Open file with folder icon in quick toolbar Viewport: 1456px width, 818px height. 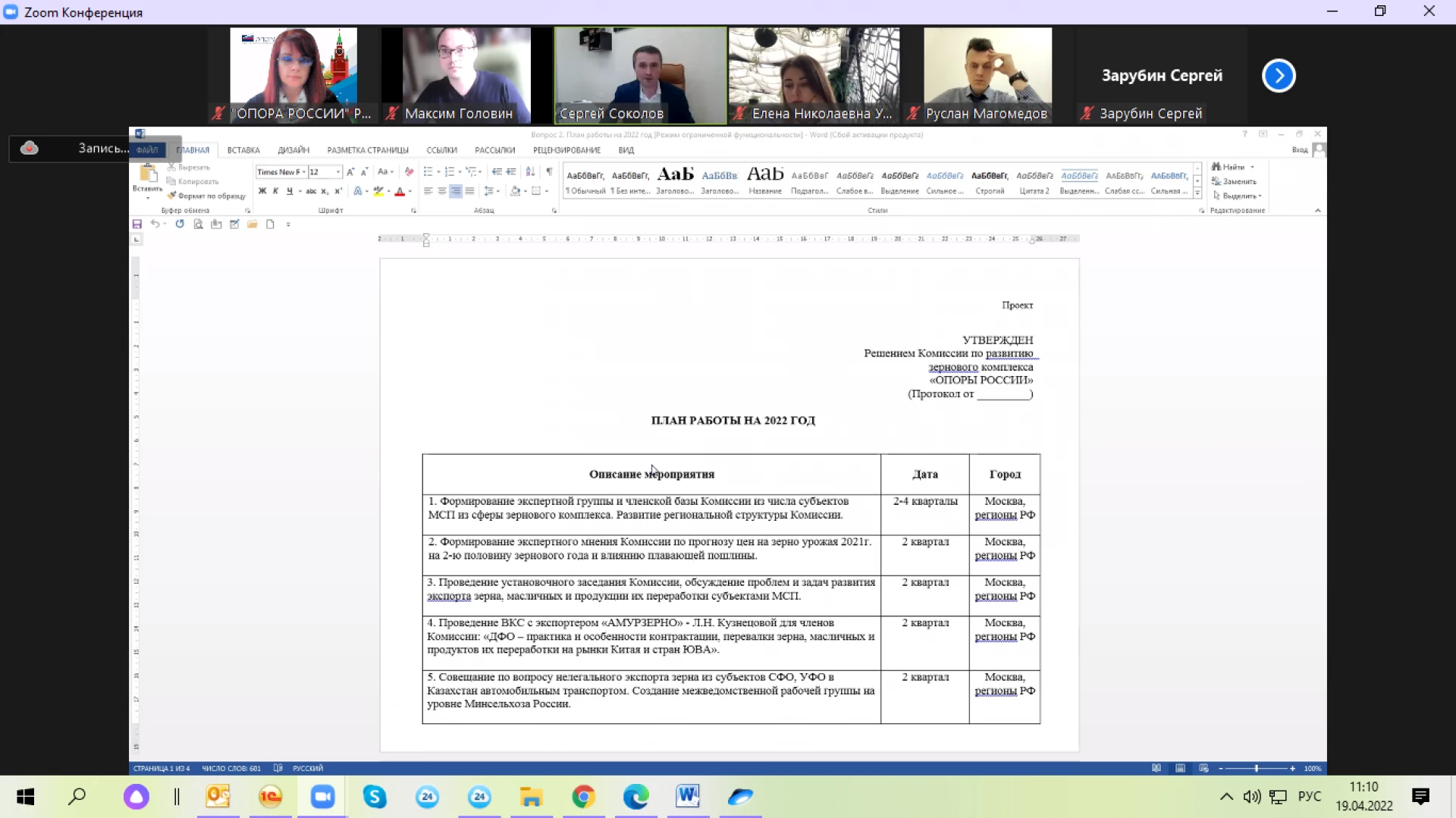click(252, 224)
